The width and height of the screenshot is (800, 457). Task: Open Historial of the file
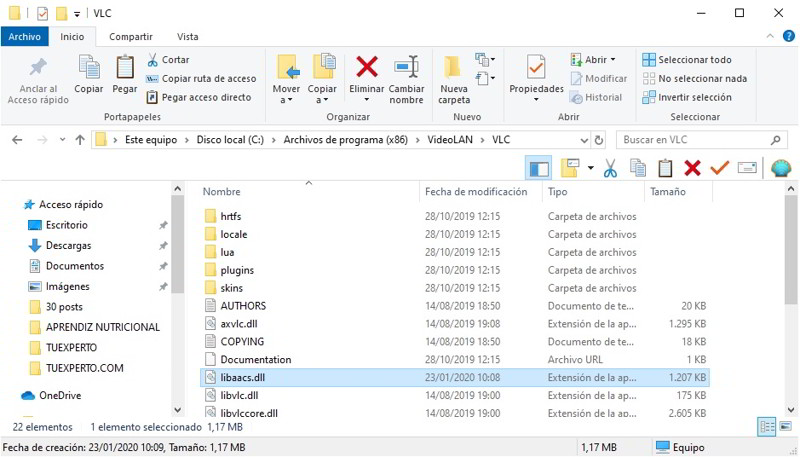tap(596, 97)
